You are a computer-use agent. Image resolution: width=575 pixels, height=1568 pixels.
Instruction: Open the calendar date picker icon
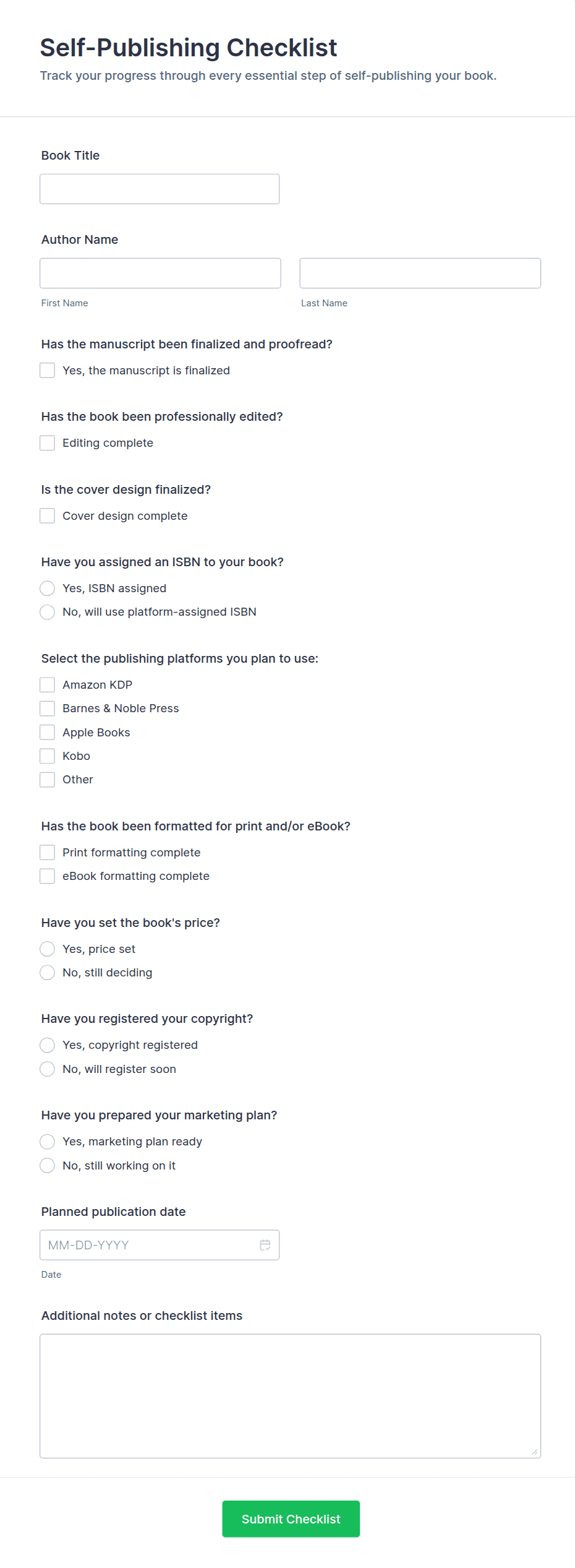tap(265, 1244)
